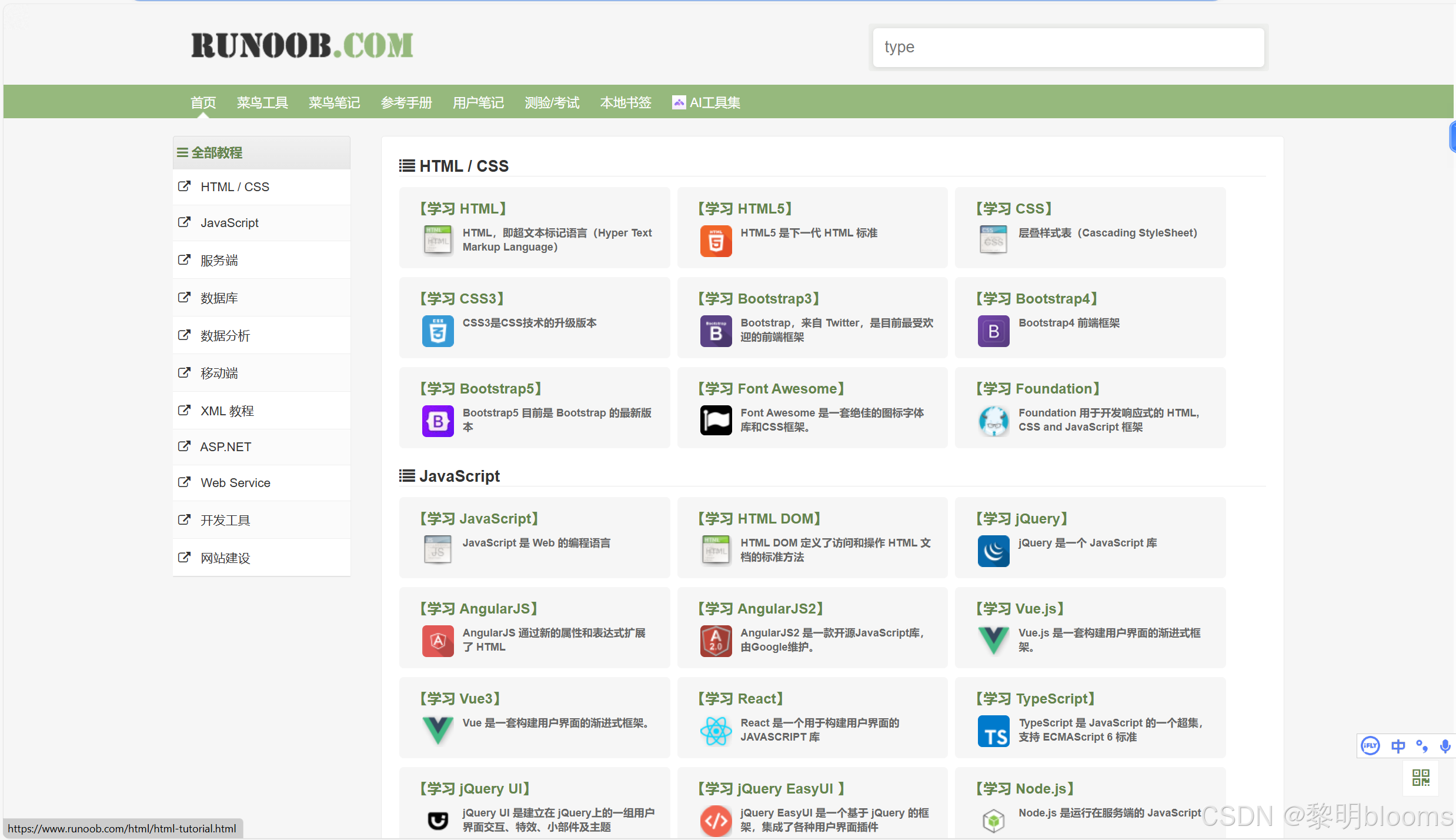This screenshot has height=840, width=1456.
Task: Open the 【学习 CSS3】 title link
Action: pos(462,298)
